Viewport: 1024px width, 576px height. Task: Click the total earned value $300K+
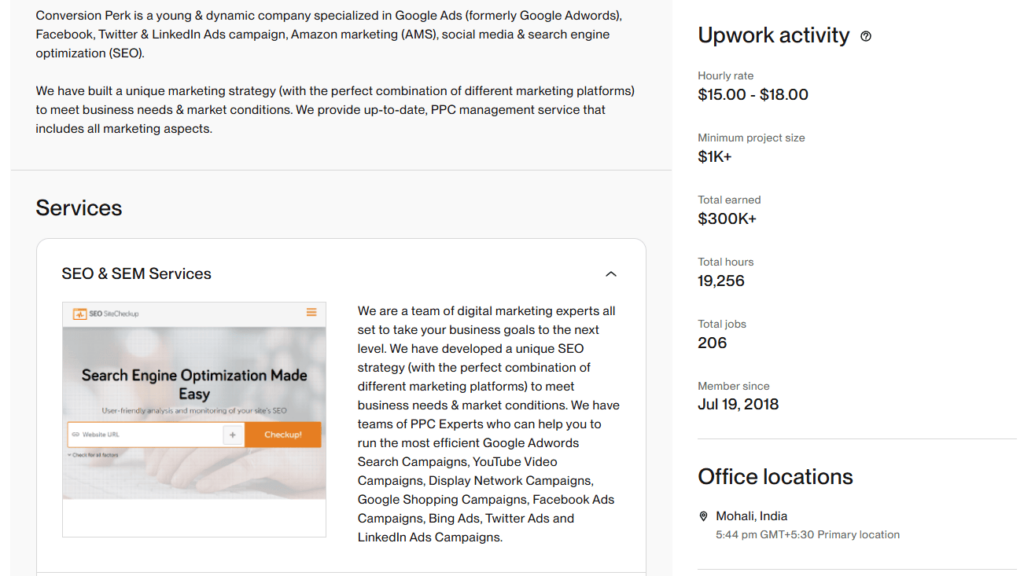coord(727,219)
